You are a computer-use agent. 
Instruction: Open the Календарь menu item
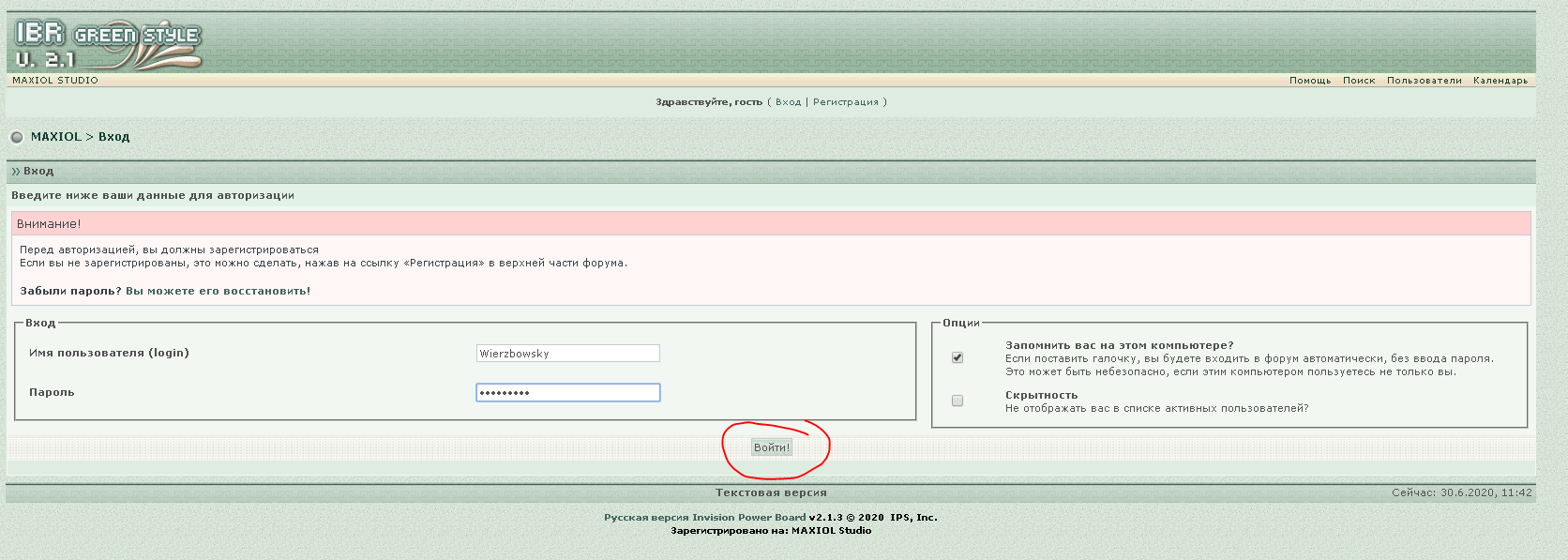click(1500, 81)
